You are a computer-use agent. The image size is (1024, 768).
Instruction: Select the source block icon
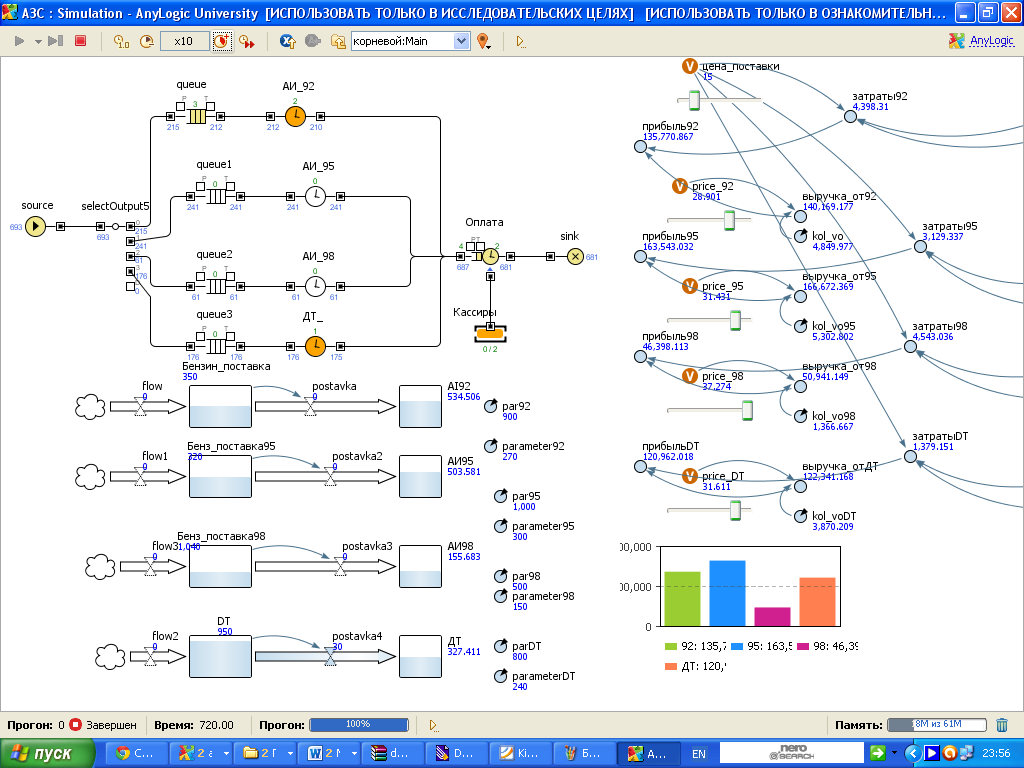tap(36, 227)
